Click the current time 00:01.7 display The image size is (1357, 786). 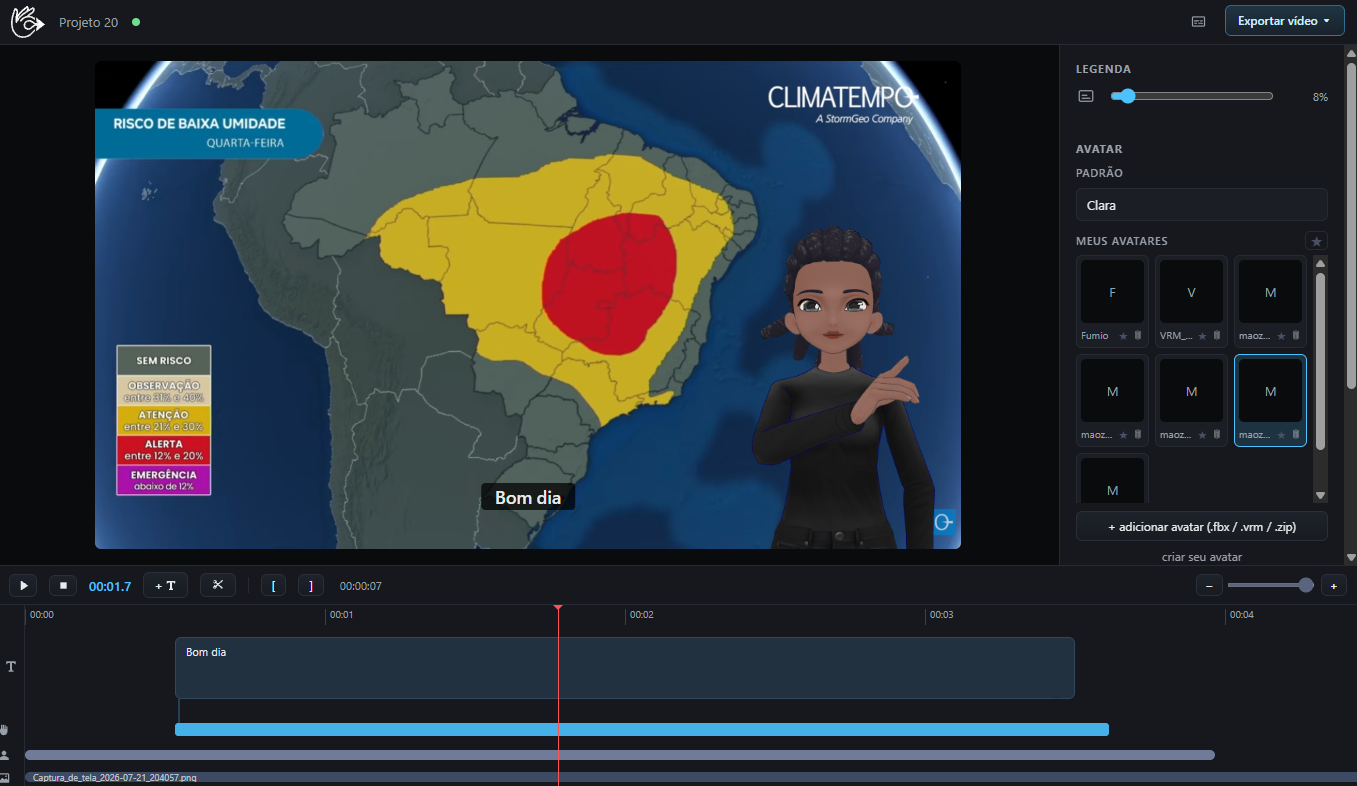coord(110,586)
